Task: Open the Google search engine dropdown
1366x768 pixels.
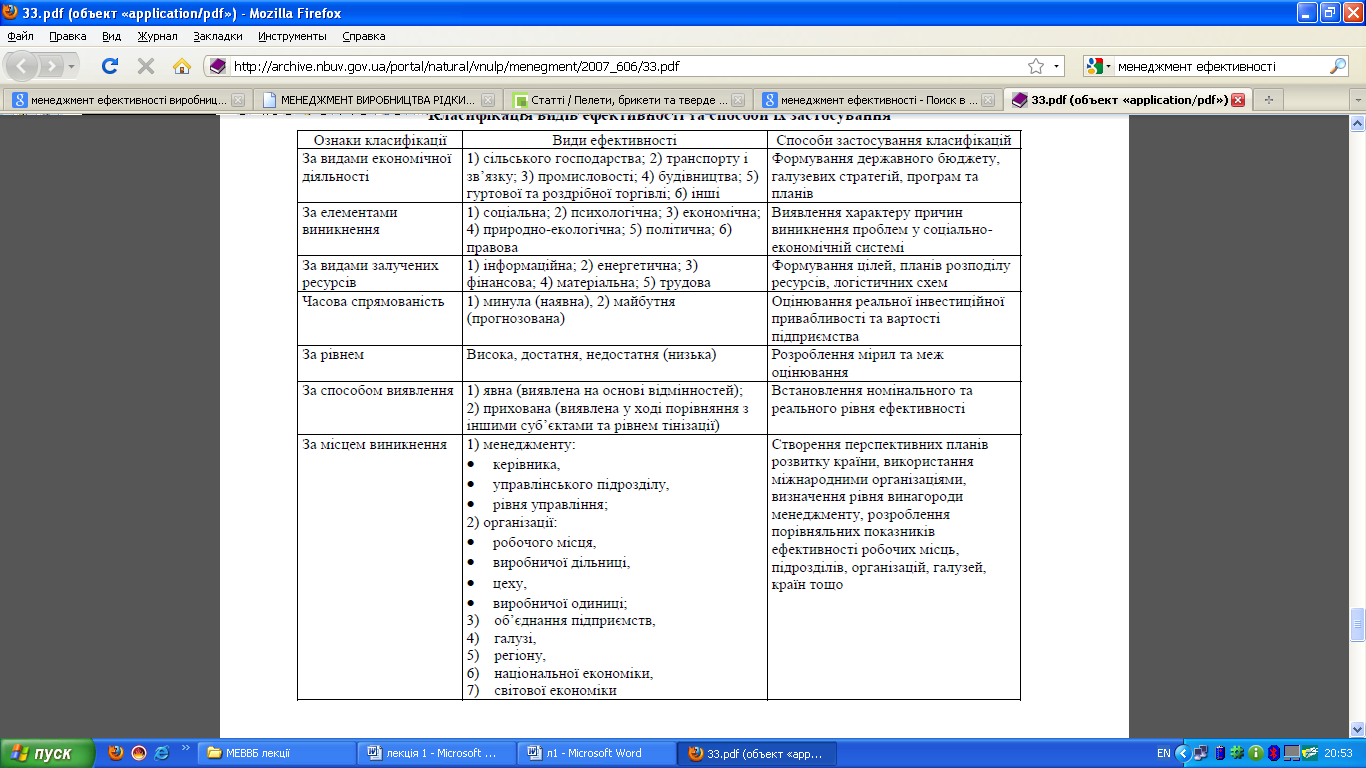Action: (x=1099, y=66)
